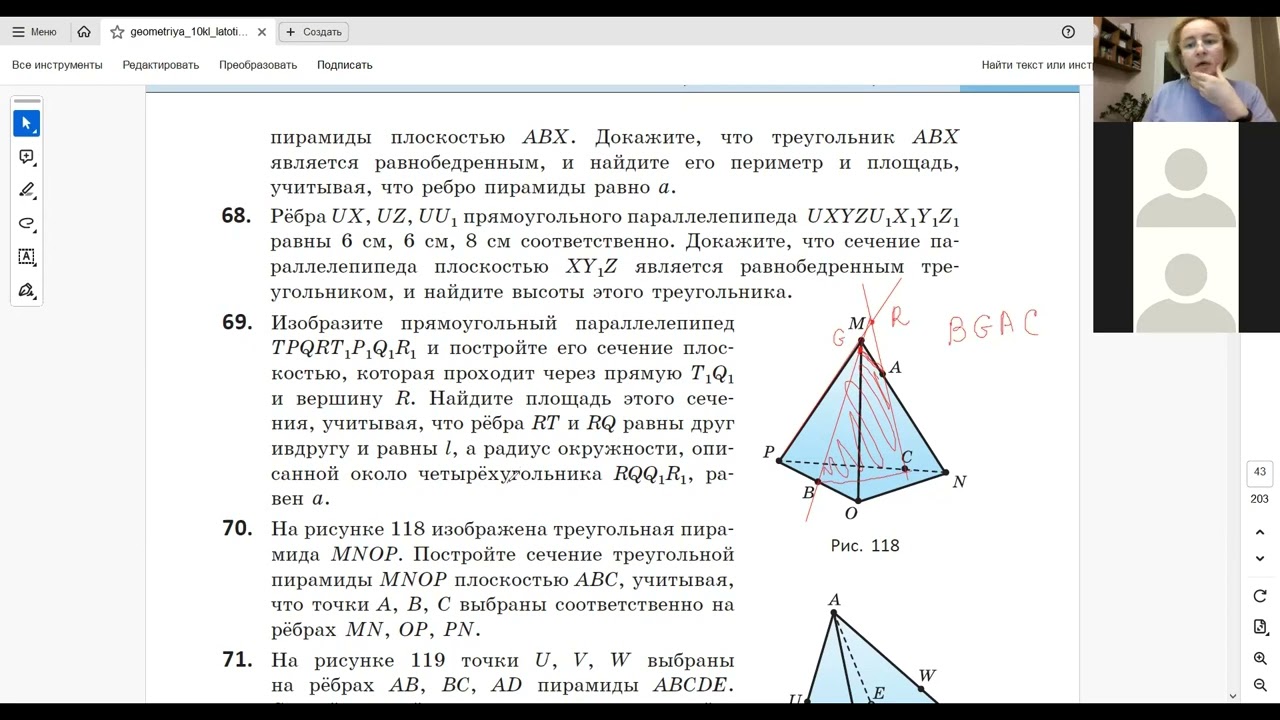The image size is (1280, 720).
Task: Open the page display options icon
Action: [1260, 627]
